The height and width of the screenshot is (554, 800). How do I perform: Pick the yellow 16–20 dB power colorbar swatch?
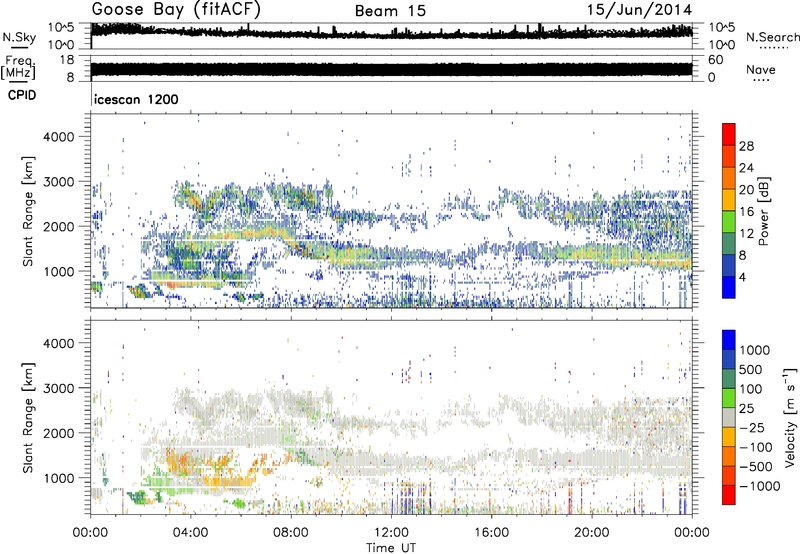[x=729, y=200]
